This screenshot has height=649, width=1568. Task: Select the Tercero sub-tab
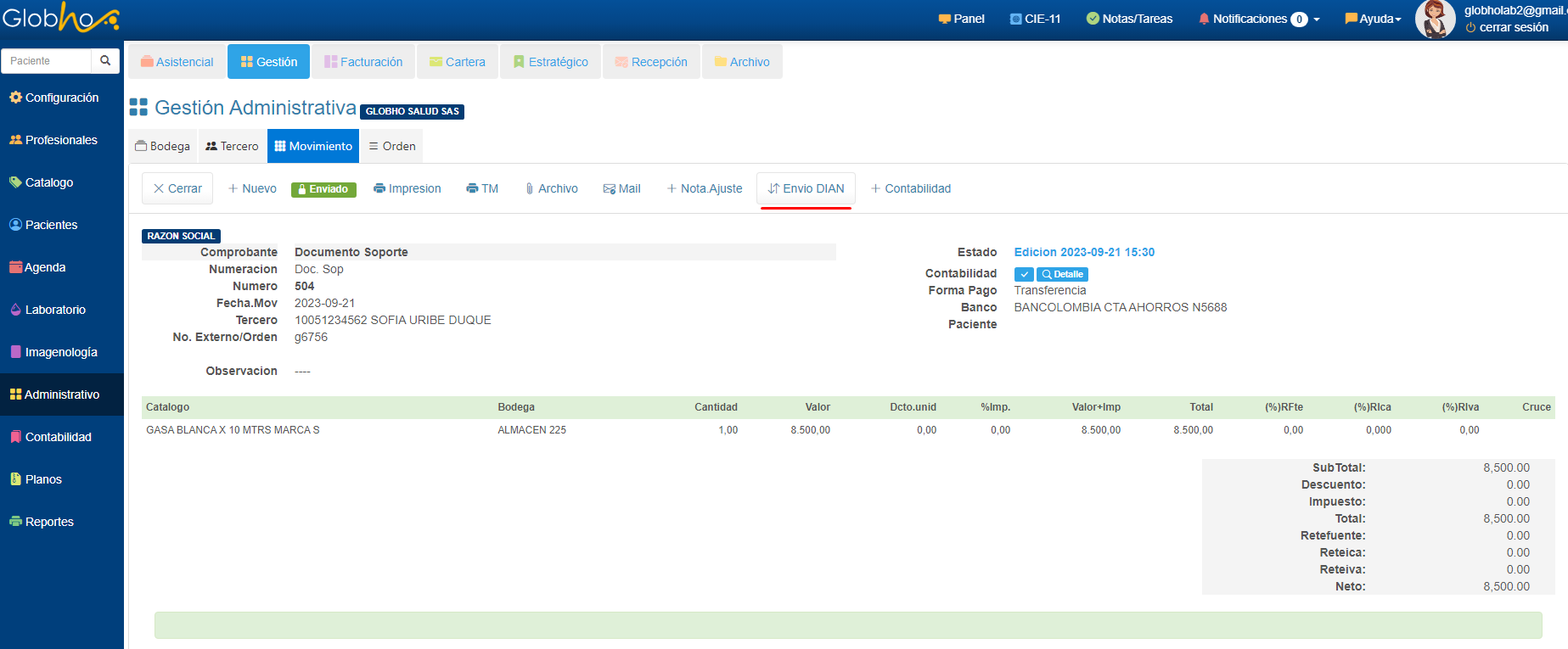(232, 146)
